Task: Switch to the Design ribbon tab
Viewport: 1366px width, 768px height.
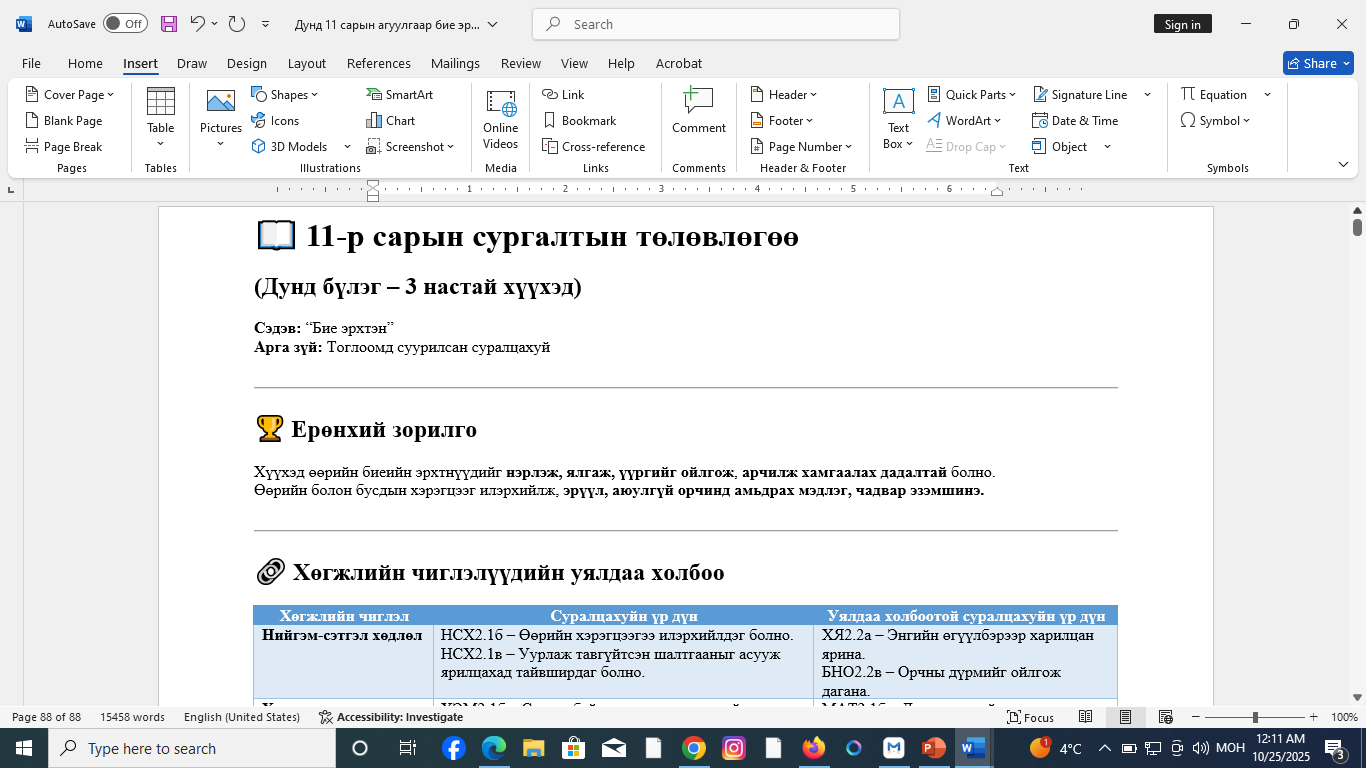Action: point(246,63)
